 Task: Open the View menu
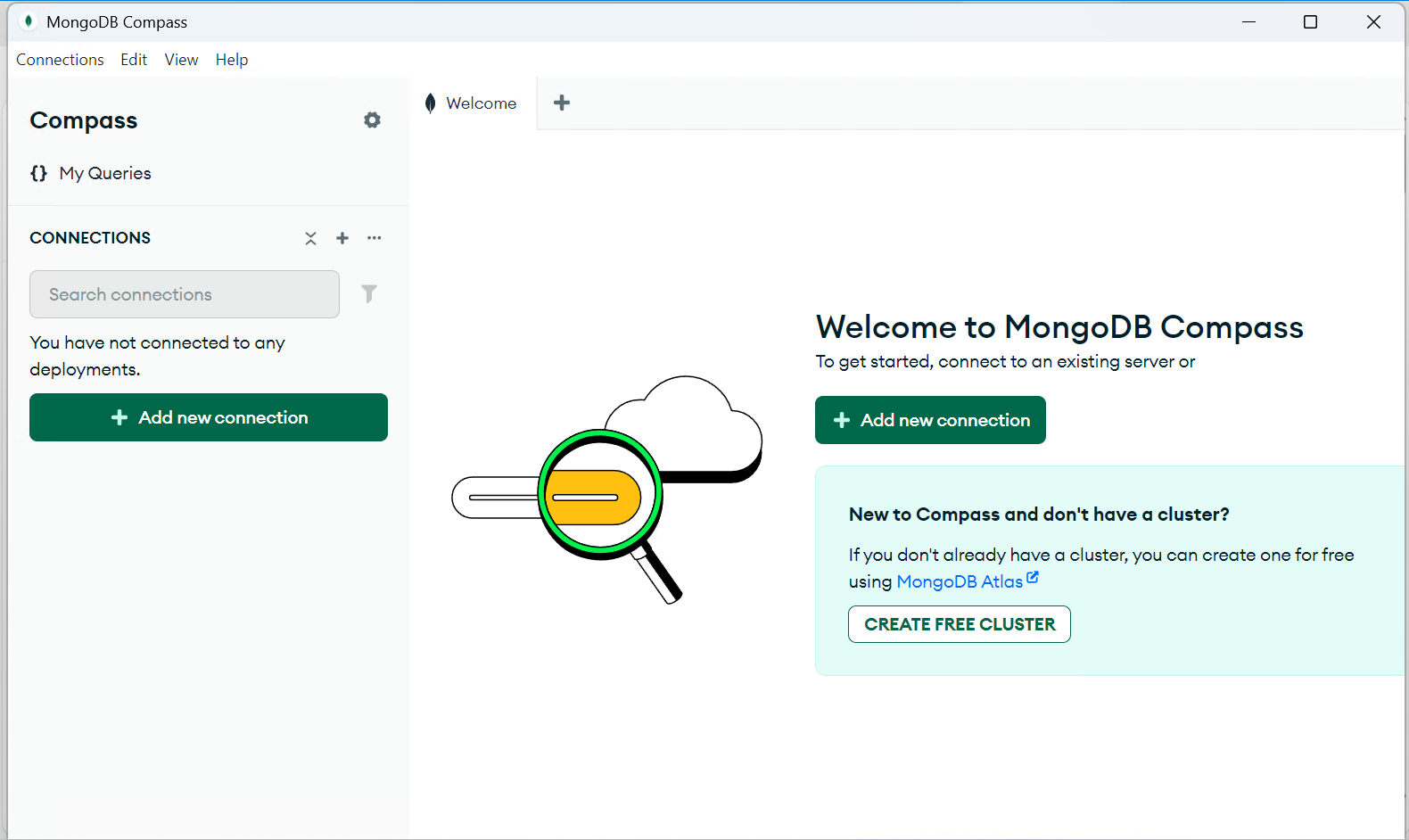pos(181,60)
